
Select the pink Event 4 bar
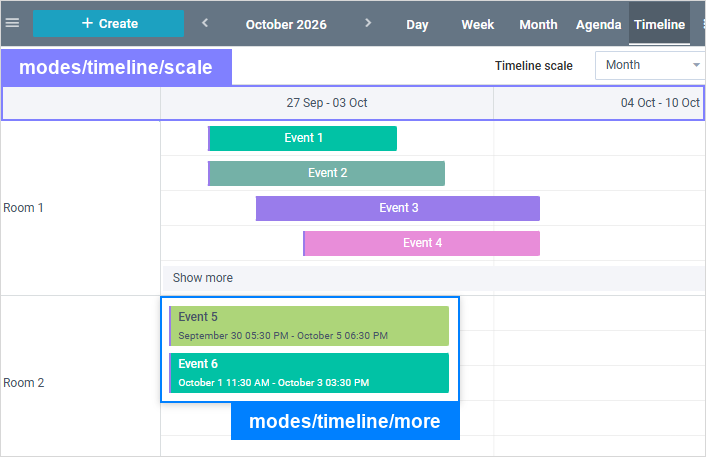click(x=421, y=243)
